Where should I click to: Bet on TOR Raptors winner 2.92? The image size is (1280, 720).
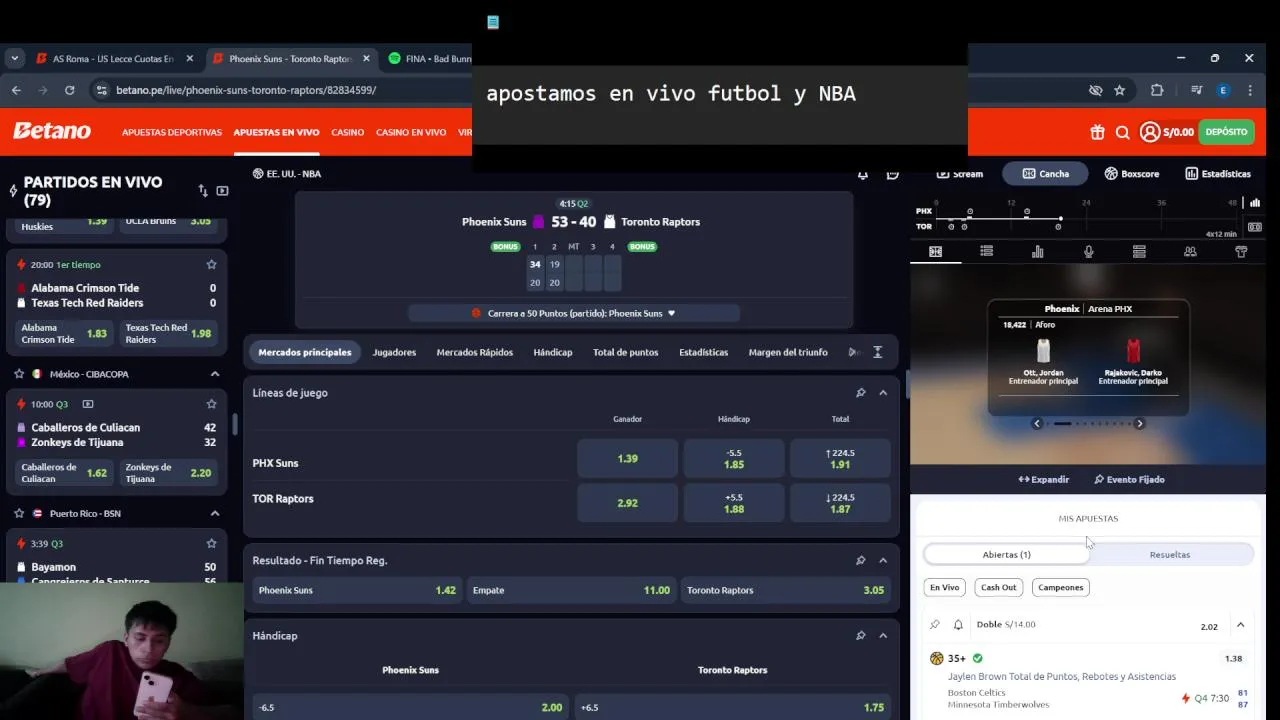[627, 503]
